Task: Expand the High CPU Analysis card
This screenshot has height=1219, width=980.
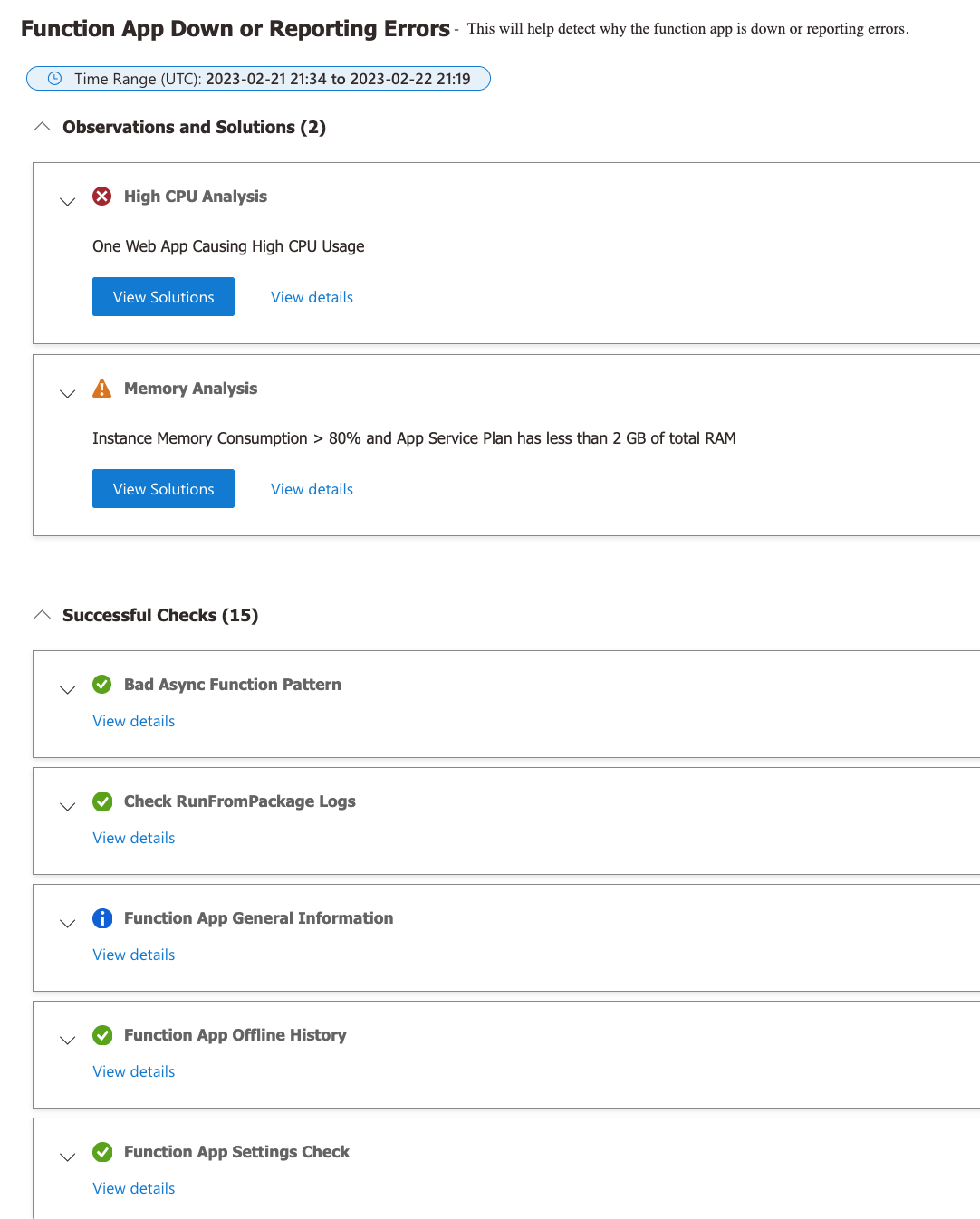Action: click(x=67, y=201)
